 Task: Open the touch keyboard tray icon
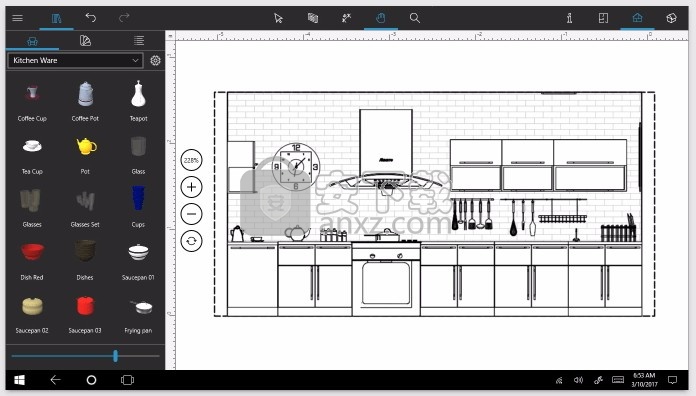tap(618, 380)
